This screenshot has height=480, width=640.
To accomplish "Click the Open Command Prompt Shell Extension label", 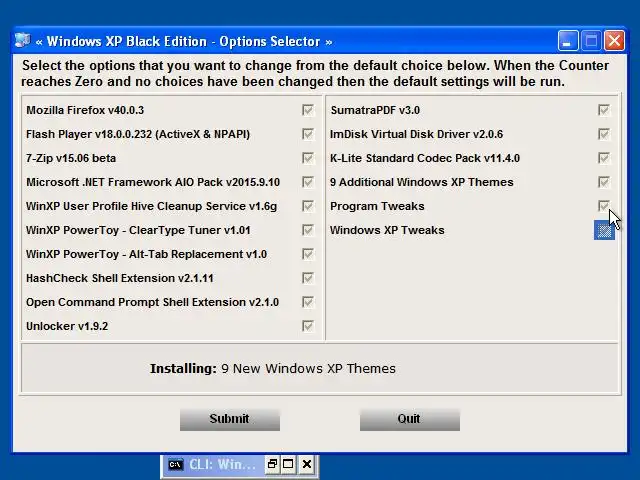I will pyautogui.click(x=153, y=302).
